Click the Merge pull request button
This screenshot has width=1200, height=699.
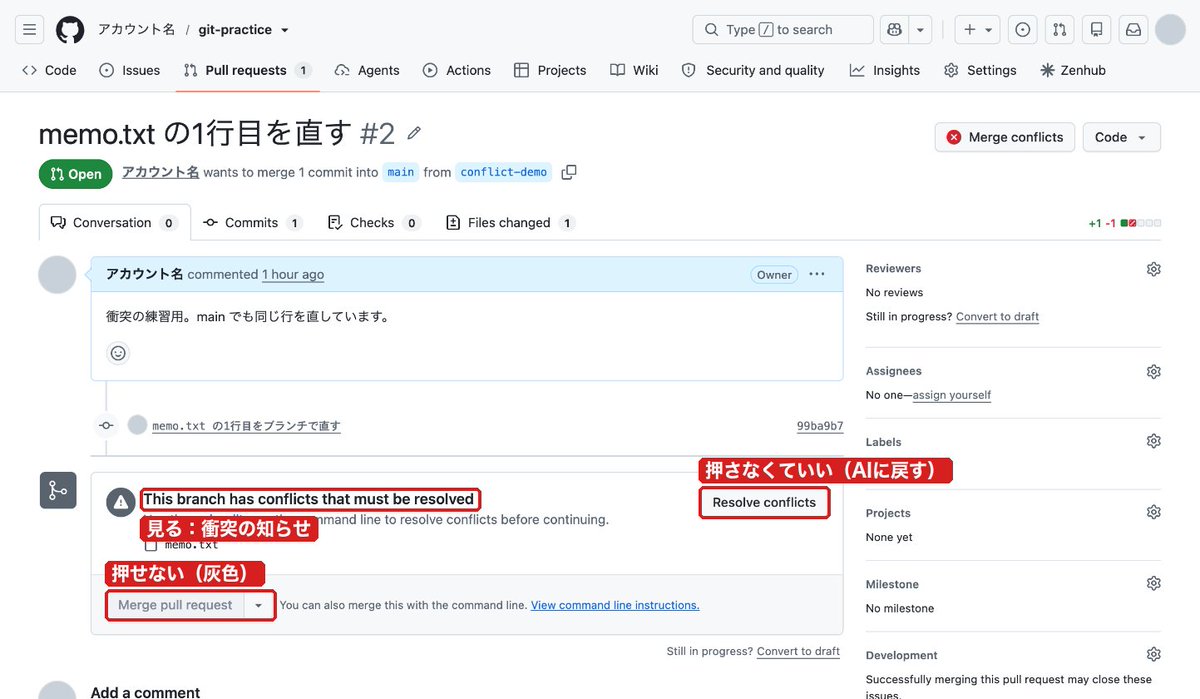(175, 605)
